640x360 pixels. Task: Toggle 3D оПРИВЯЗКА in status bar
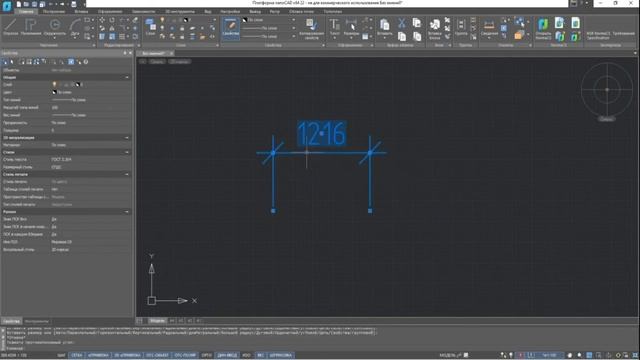click(127, 355)
